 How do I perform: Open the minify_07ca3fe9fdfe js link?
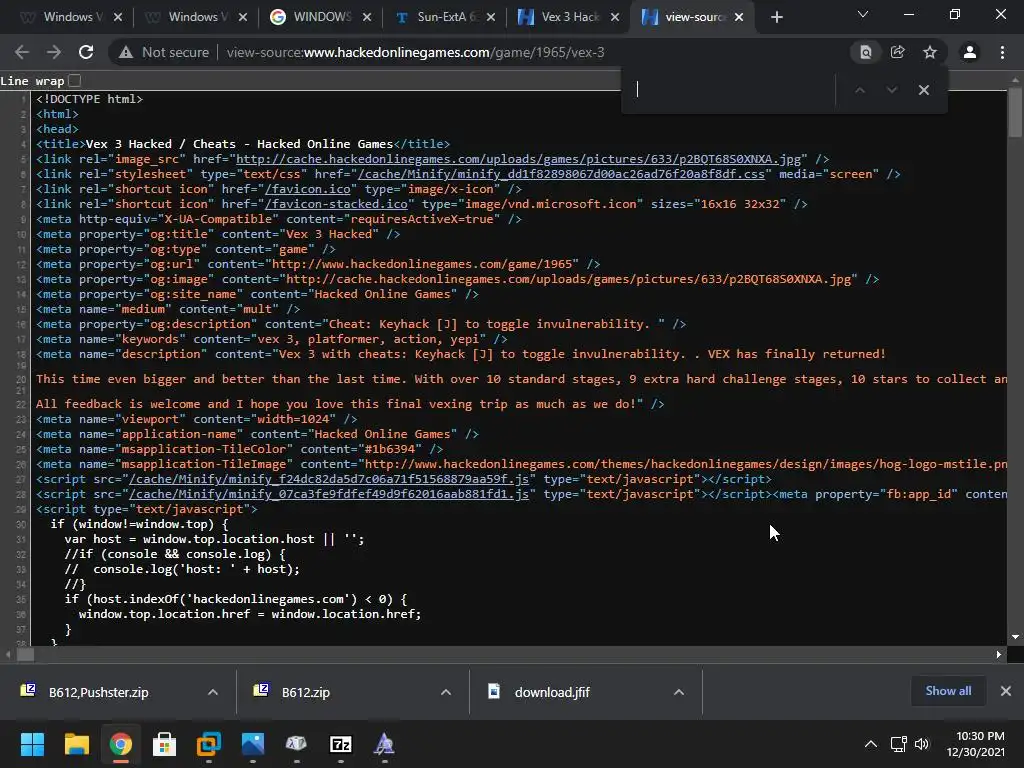328,494
